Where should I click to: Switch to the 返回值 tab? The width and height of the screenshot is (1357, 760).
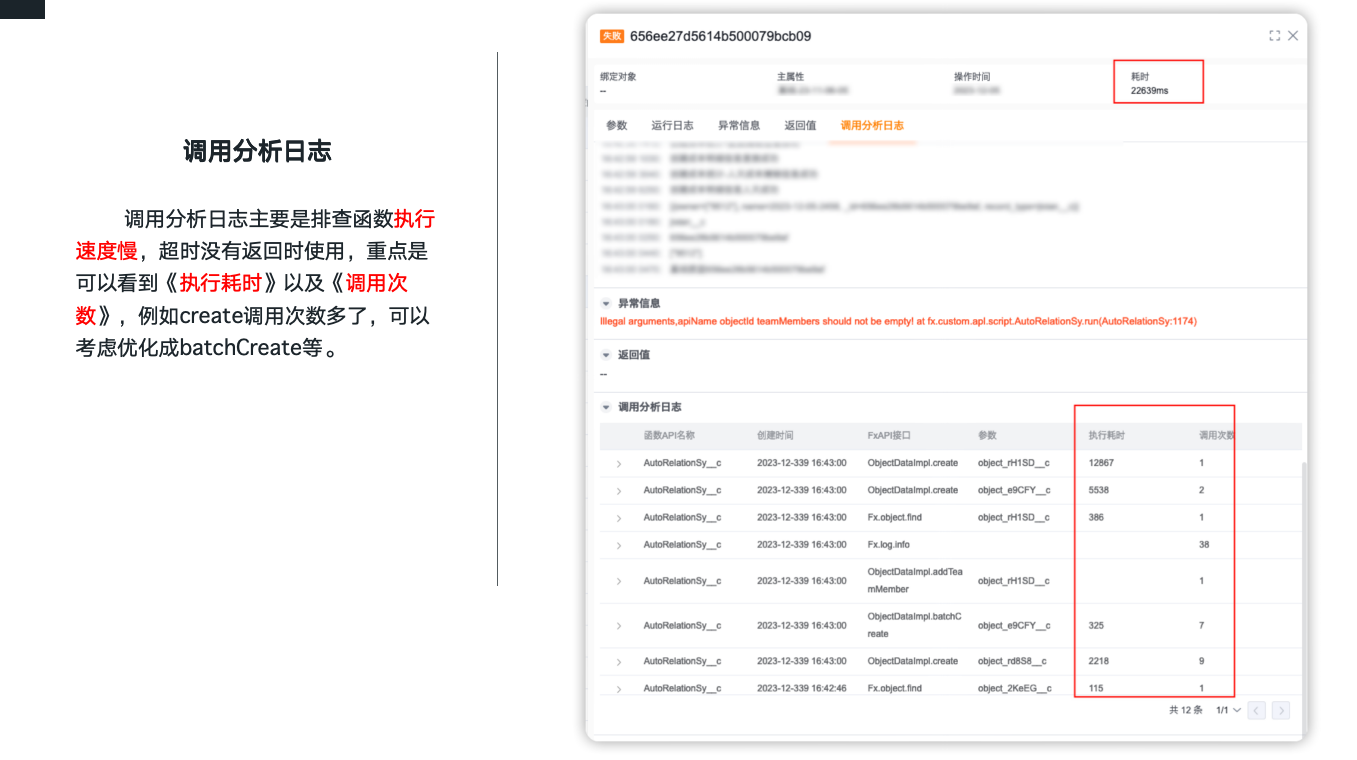pyautogui.click(x=800, y=126)
